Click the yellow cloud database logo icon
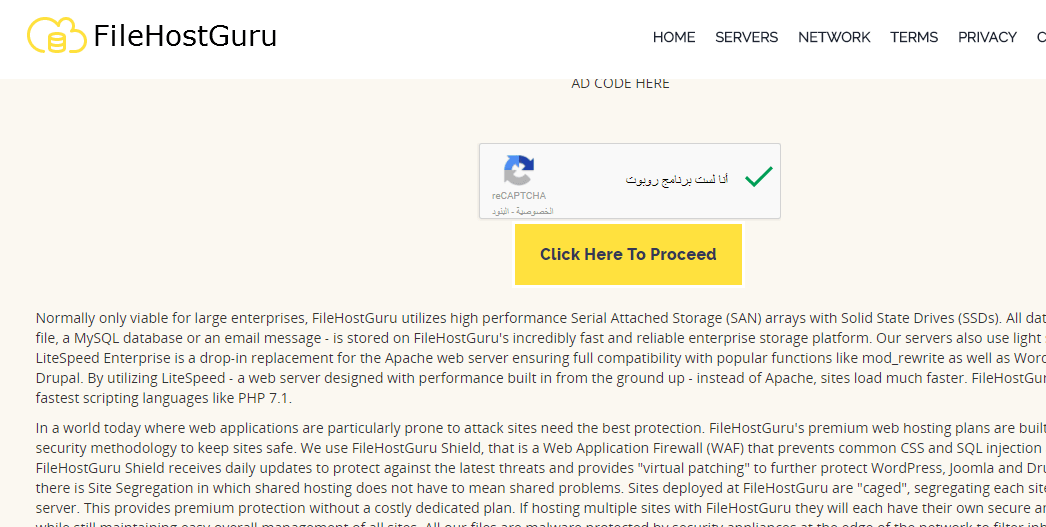This screenshot has height=527, width=1046. (x=57, y=35)
